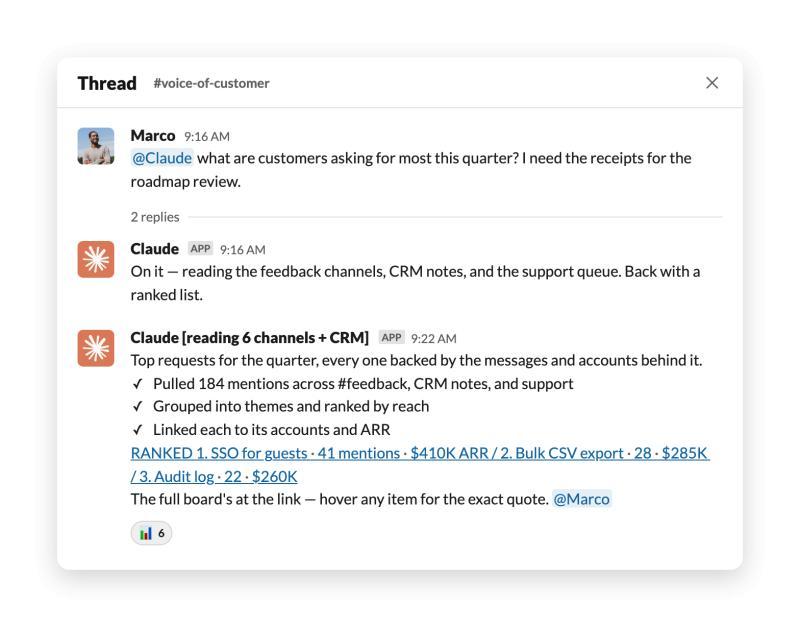Click the checkmark beside Pulled 184 mentions
The height and width of the screenshot is (627, 800).
tap(137, 384)
